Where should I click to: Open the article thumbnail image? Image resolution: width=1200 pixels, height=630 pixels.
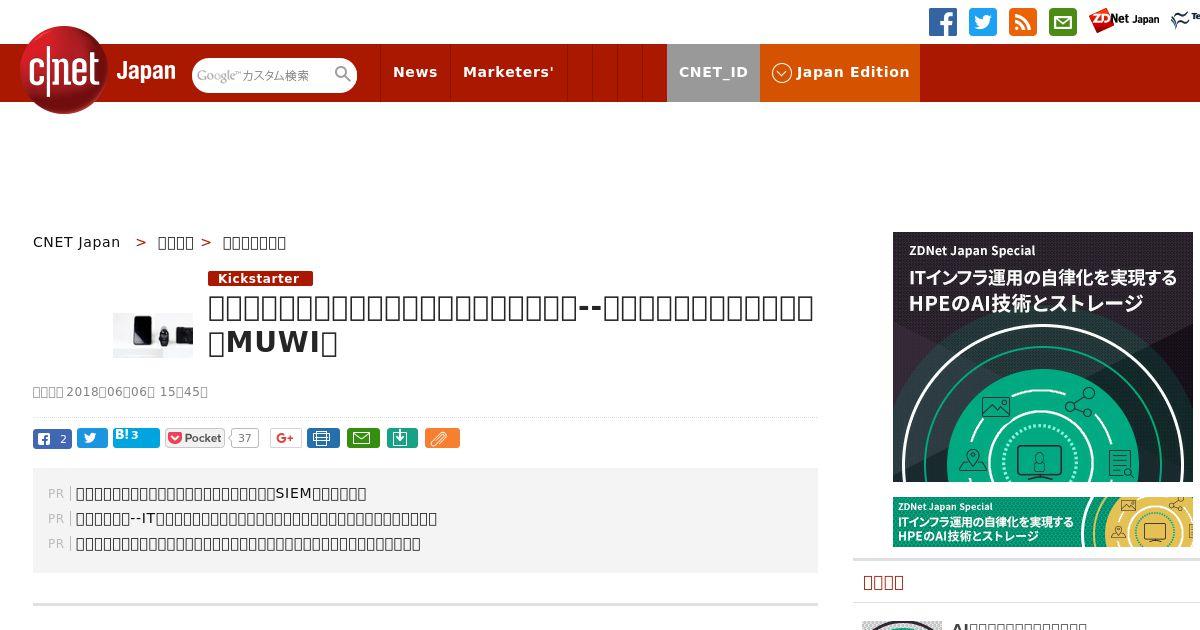(x=153, y=335)
